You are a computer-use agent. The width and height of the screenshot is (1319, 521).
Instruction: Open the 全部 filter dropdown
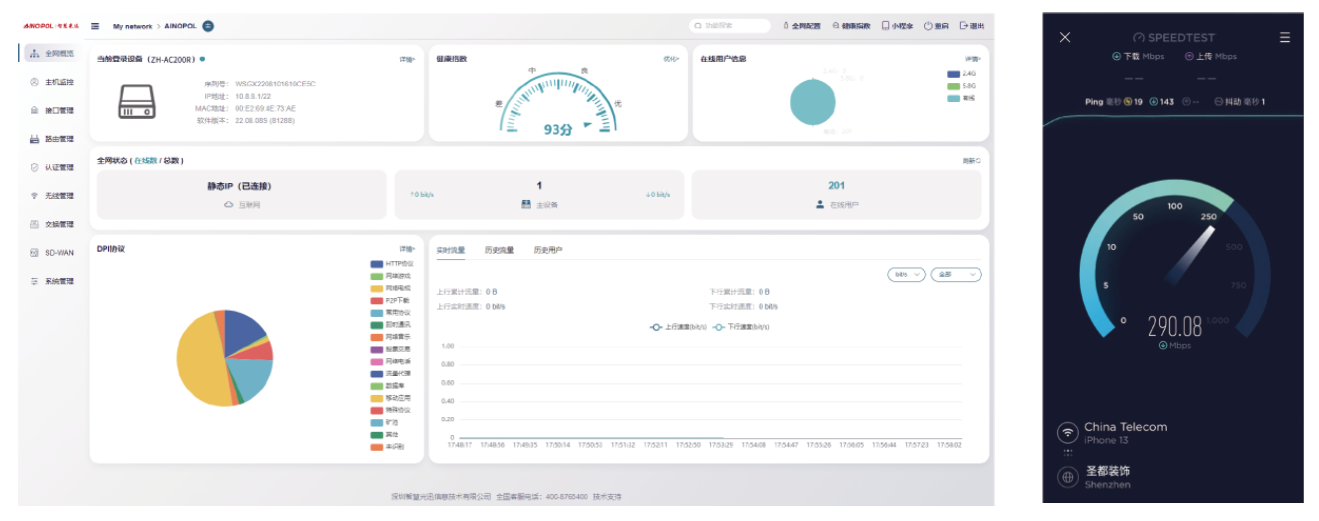[955, 274]
